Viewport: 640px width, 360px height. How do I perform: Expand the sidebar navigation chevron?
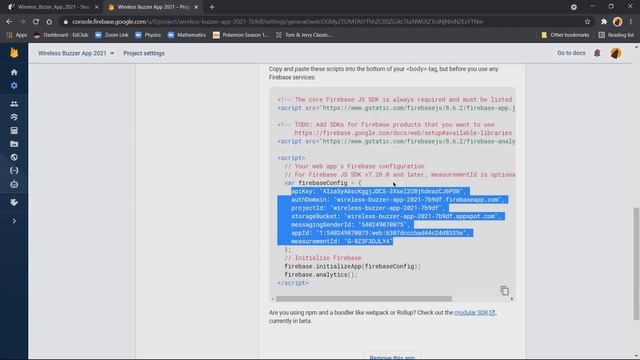pyautogui.click(x=14, y=221)
